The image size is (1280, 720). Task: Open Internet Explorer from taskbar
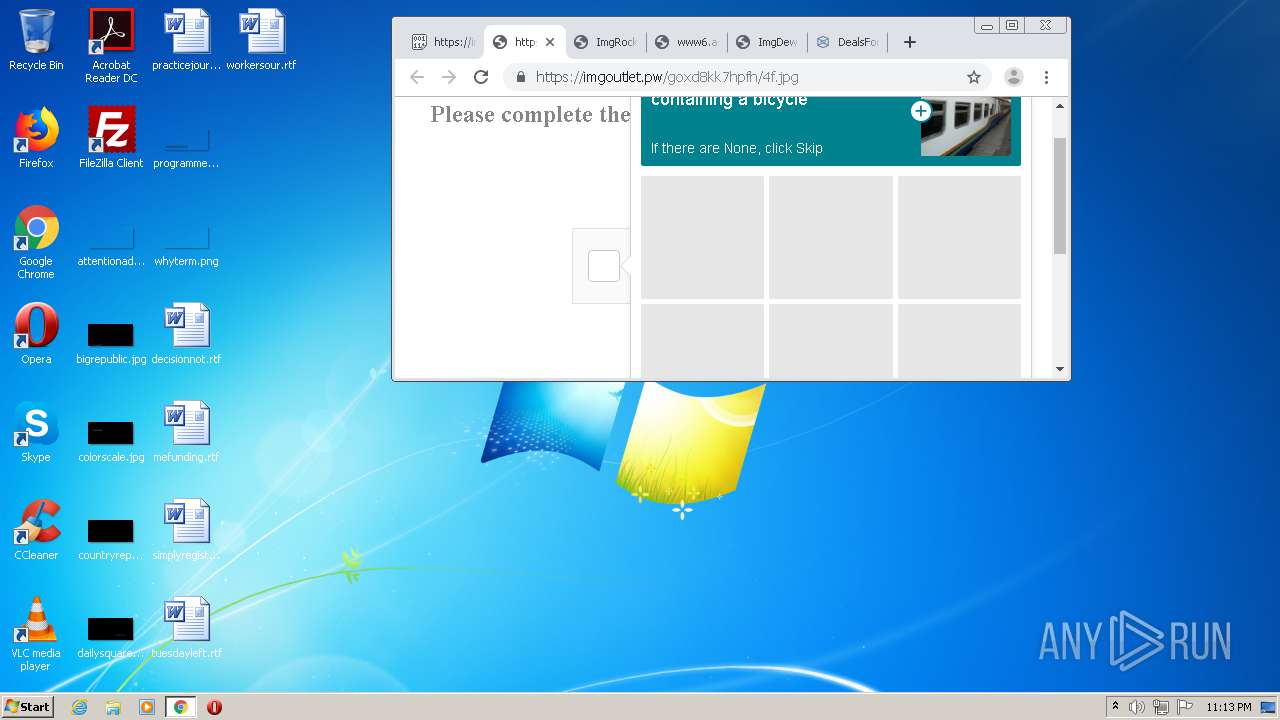point(80,707)
